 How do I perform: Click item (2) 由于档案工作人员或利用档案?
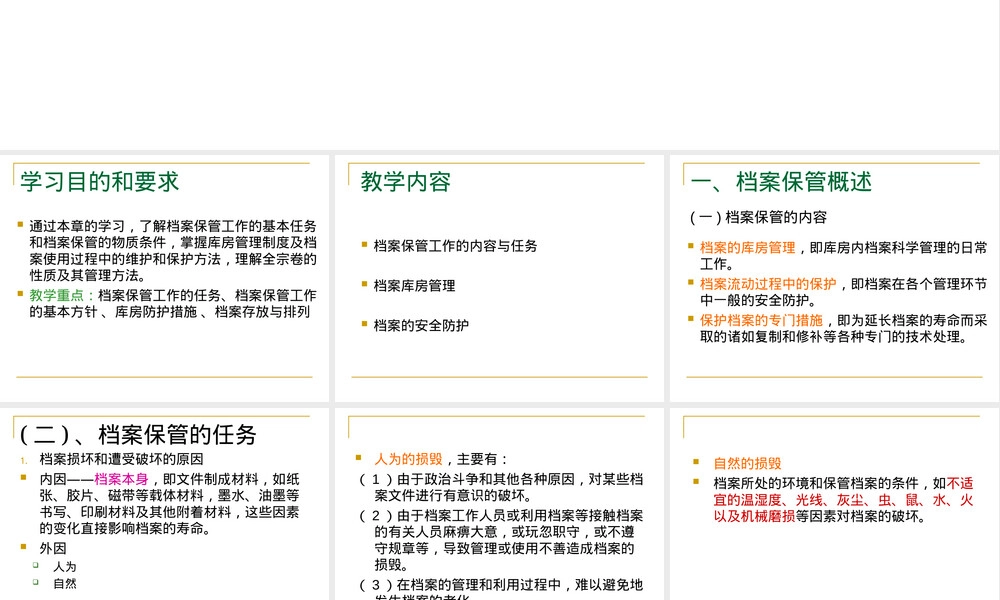[x=501, y=540]
